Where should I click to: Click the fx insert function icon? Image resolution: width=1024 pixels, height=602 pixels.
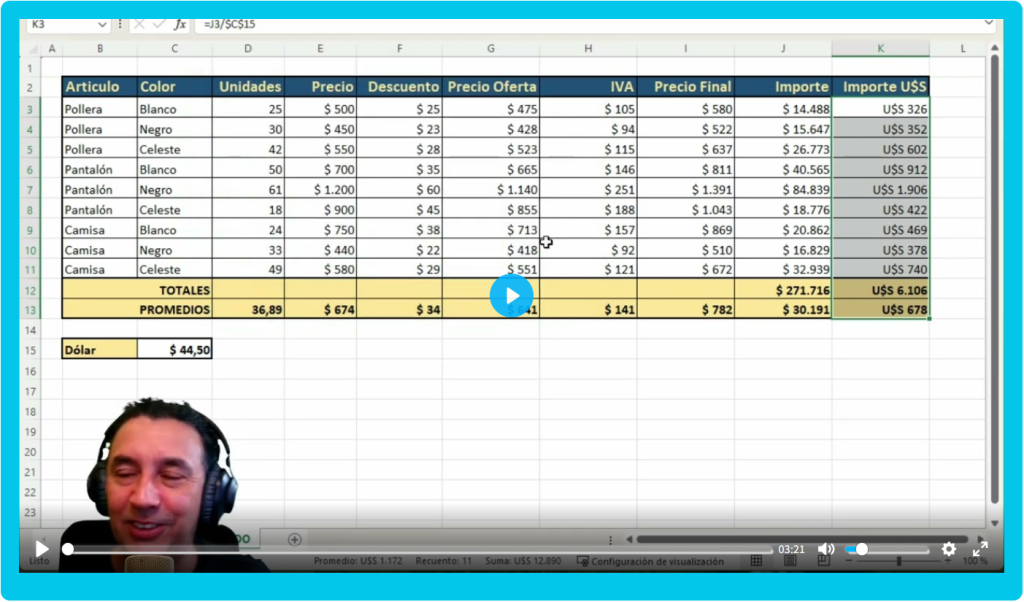click(180, 24)
